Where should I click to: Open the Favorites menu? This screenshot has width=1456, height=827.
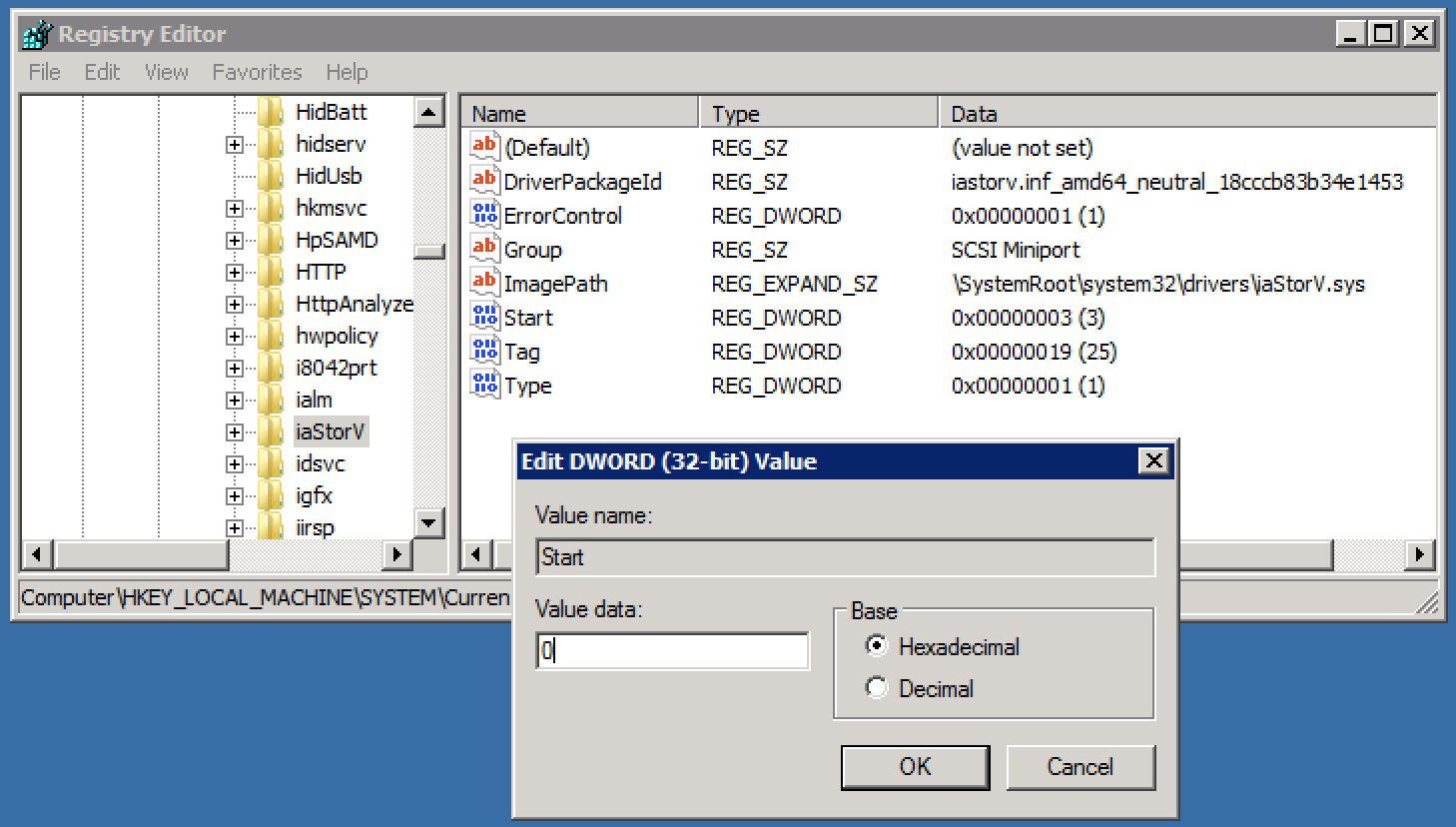pos(257,72)
